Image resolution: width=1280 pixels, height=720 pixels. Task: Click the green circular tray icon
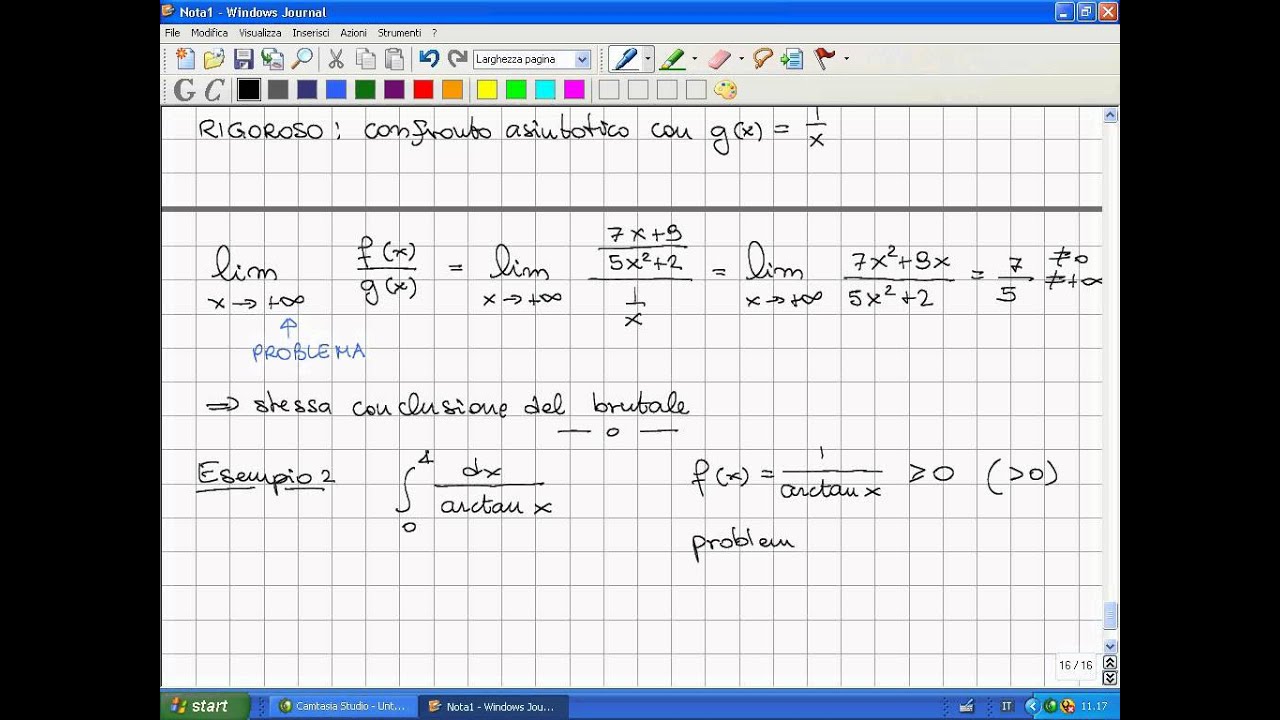(x=1050, y=707)
